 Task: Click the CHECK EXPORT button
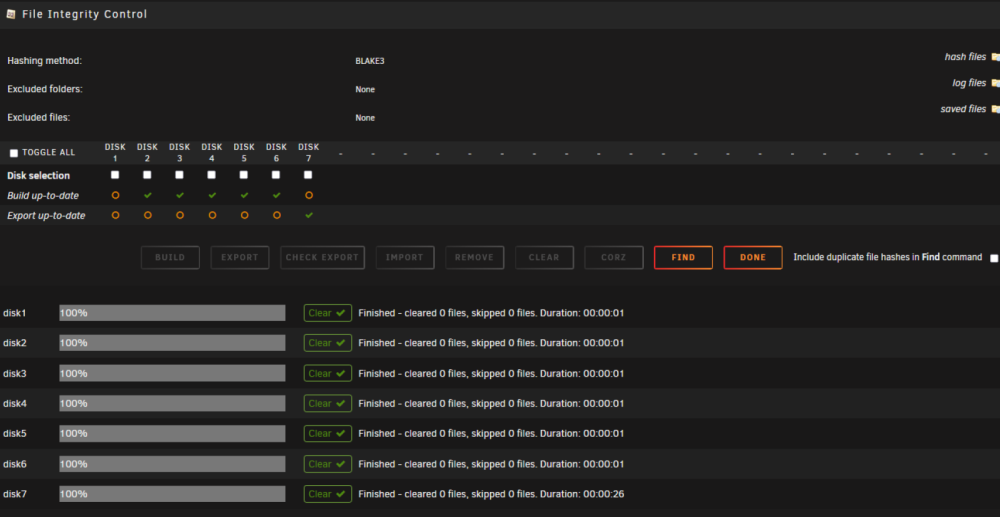(322, 258)
